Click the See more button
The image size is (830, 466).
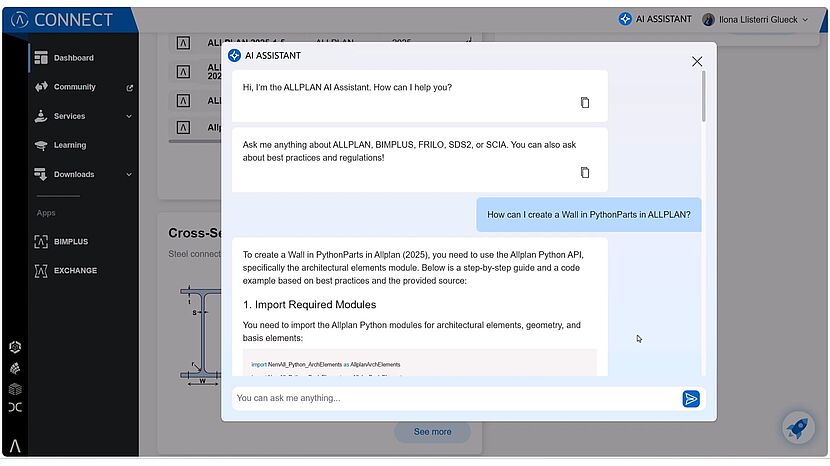432,432
